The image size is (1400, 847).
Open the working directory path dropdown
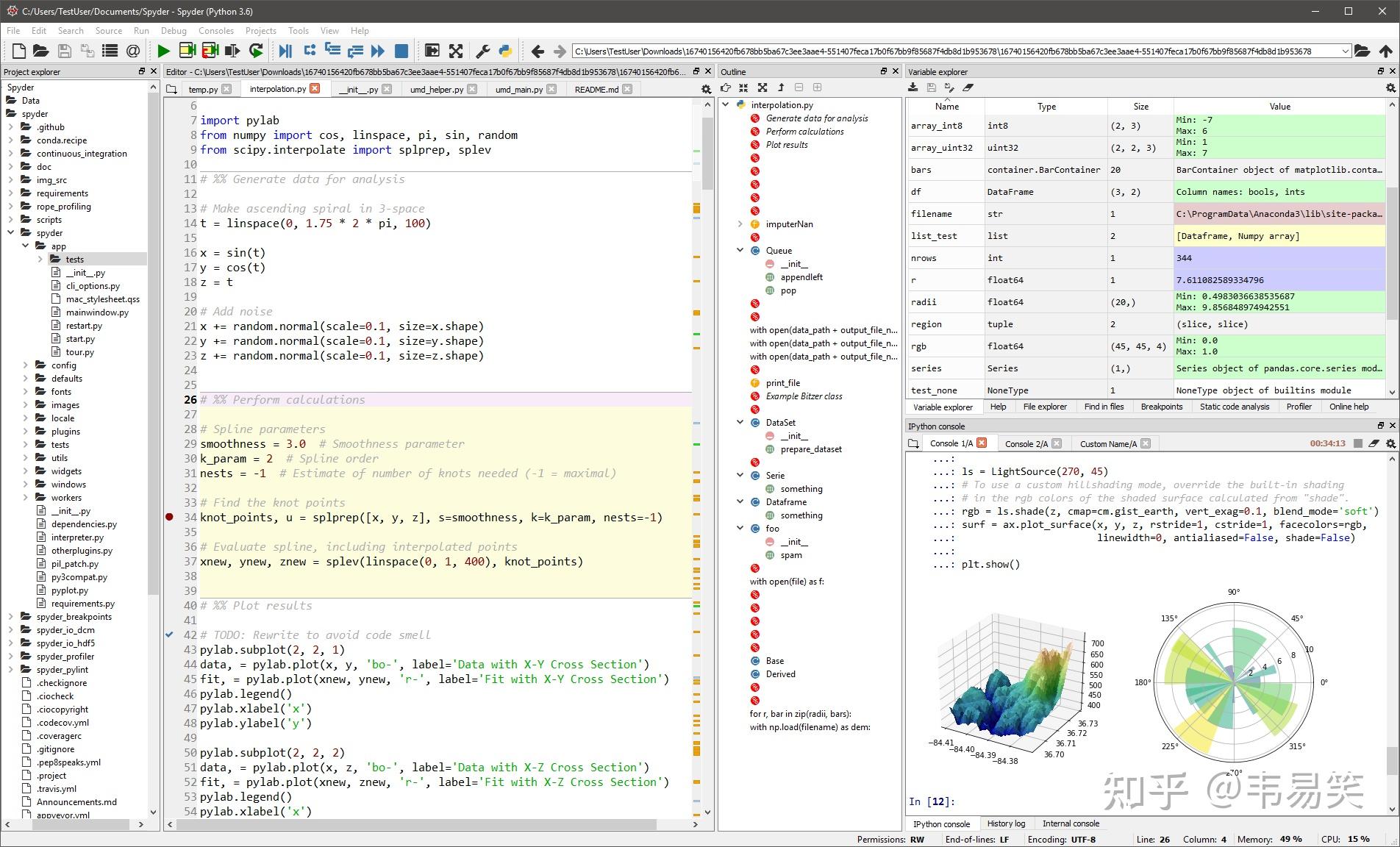tap(1346, 51)
